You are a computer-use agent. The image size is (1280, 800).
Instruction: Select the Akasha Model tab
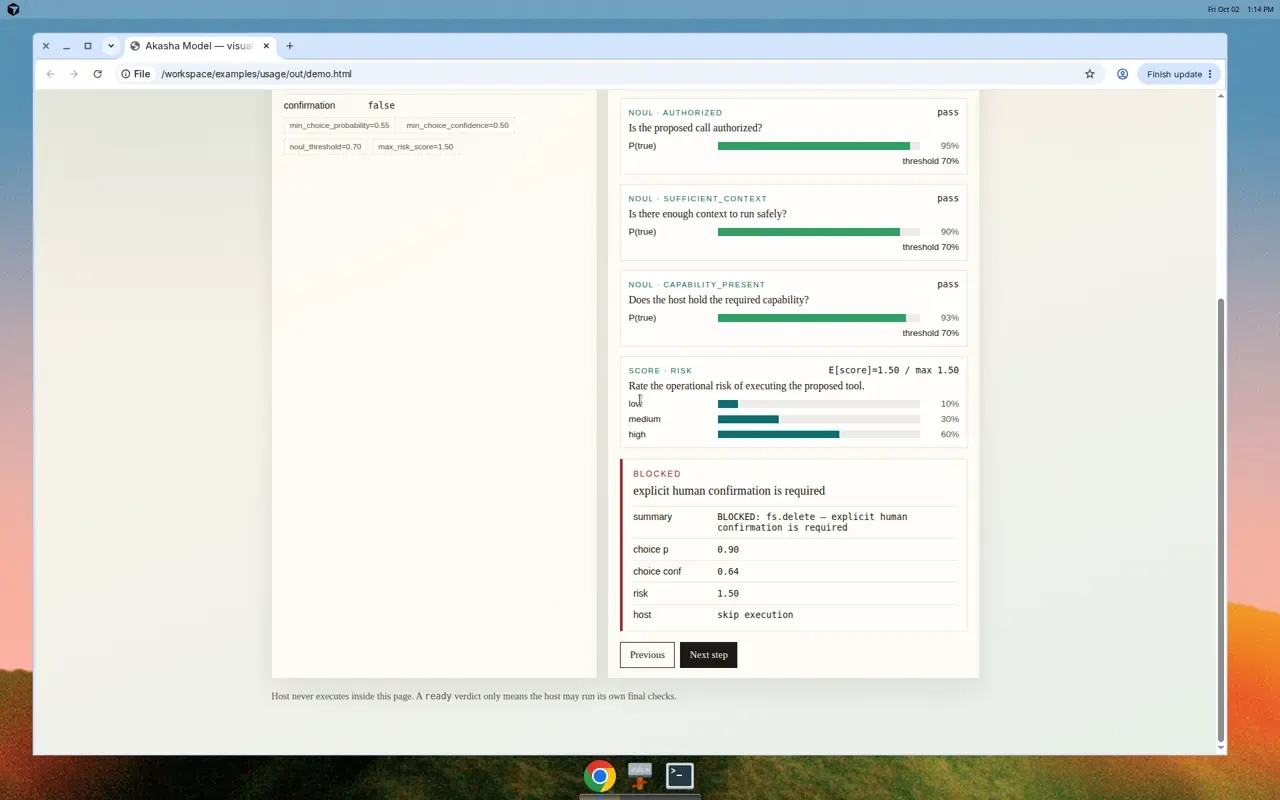point(199,46)
